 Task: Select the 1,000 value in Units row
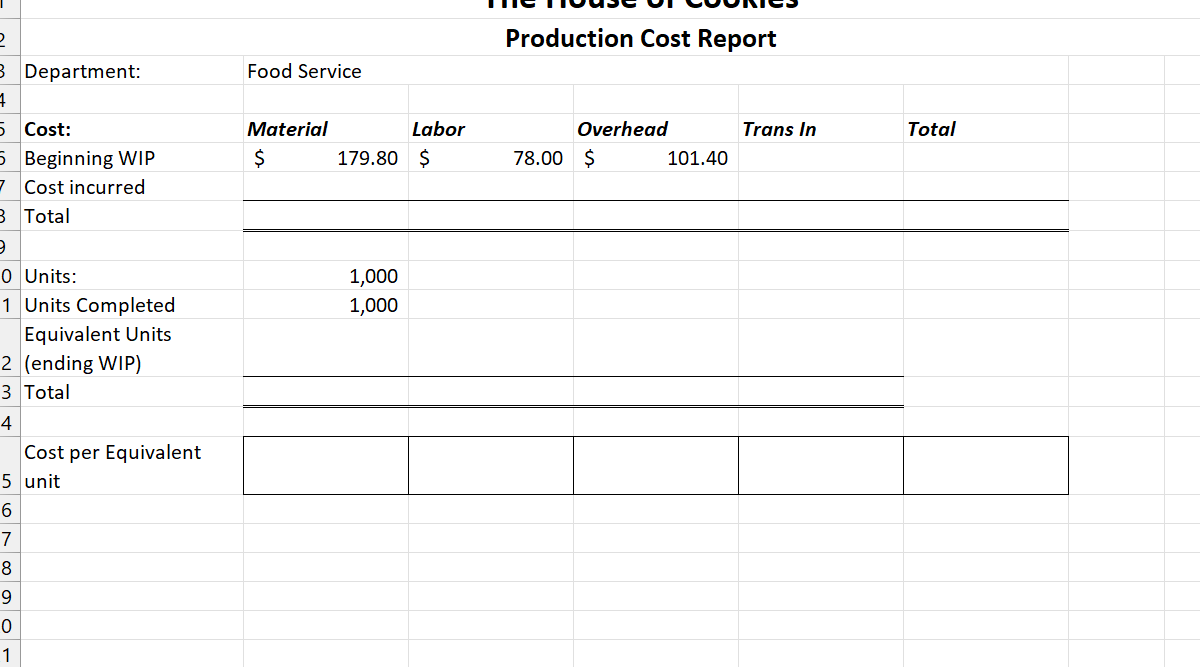click(x=326, y=276)
